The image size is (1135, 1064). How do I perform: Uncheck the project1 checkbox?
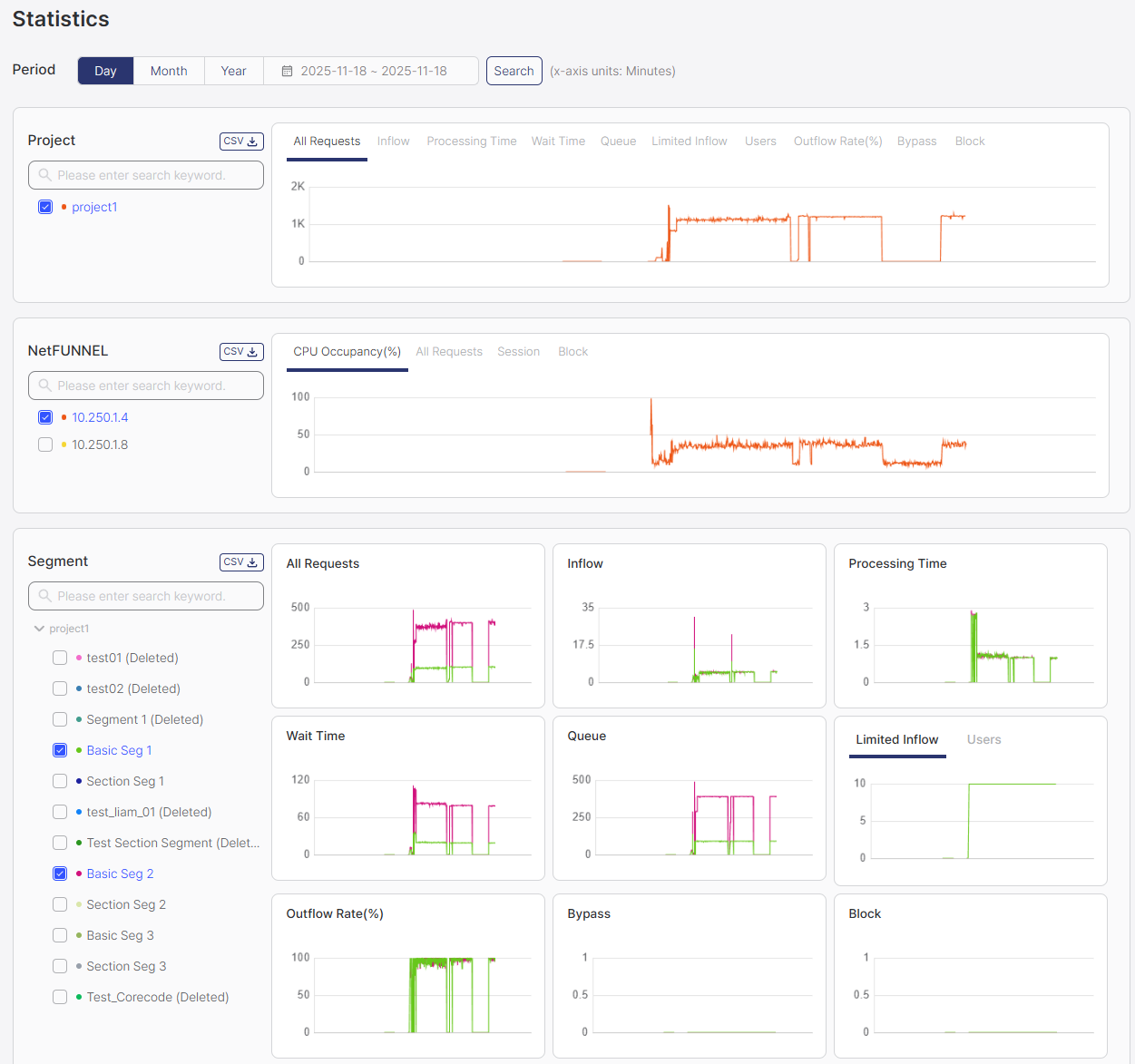tap(45, 207)
